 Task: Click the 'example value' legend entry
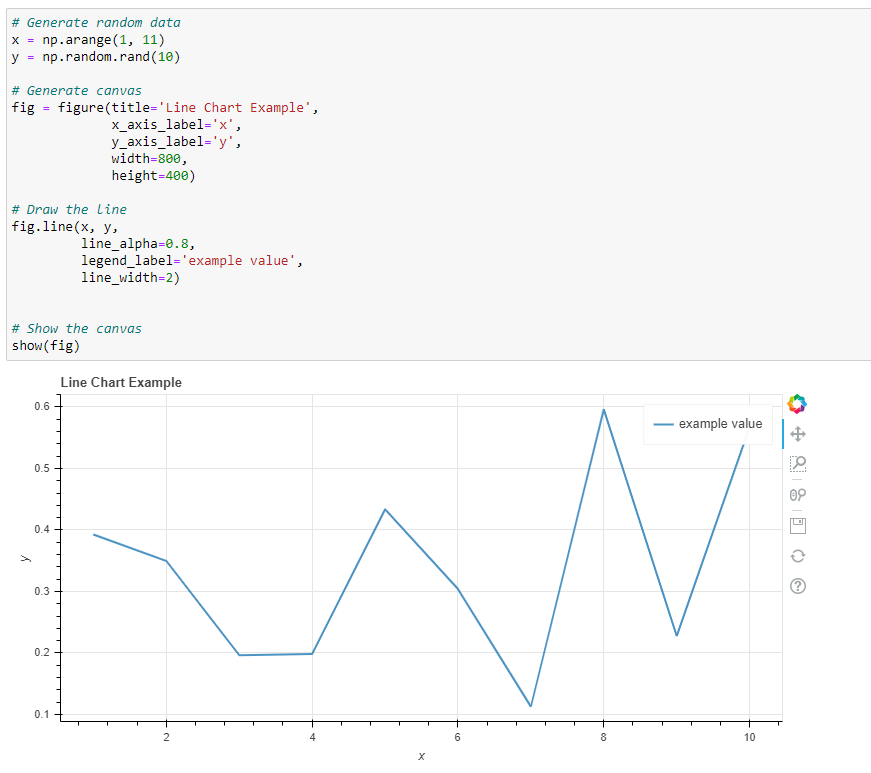(x=720, y=424)
